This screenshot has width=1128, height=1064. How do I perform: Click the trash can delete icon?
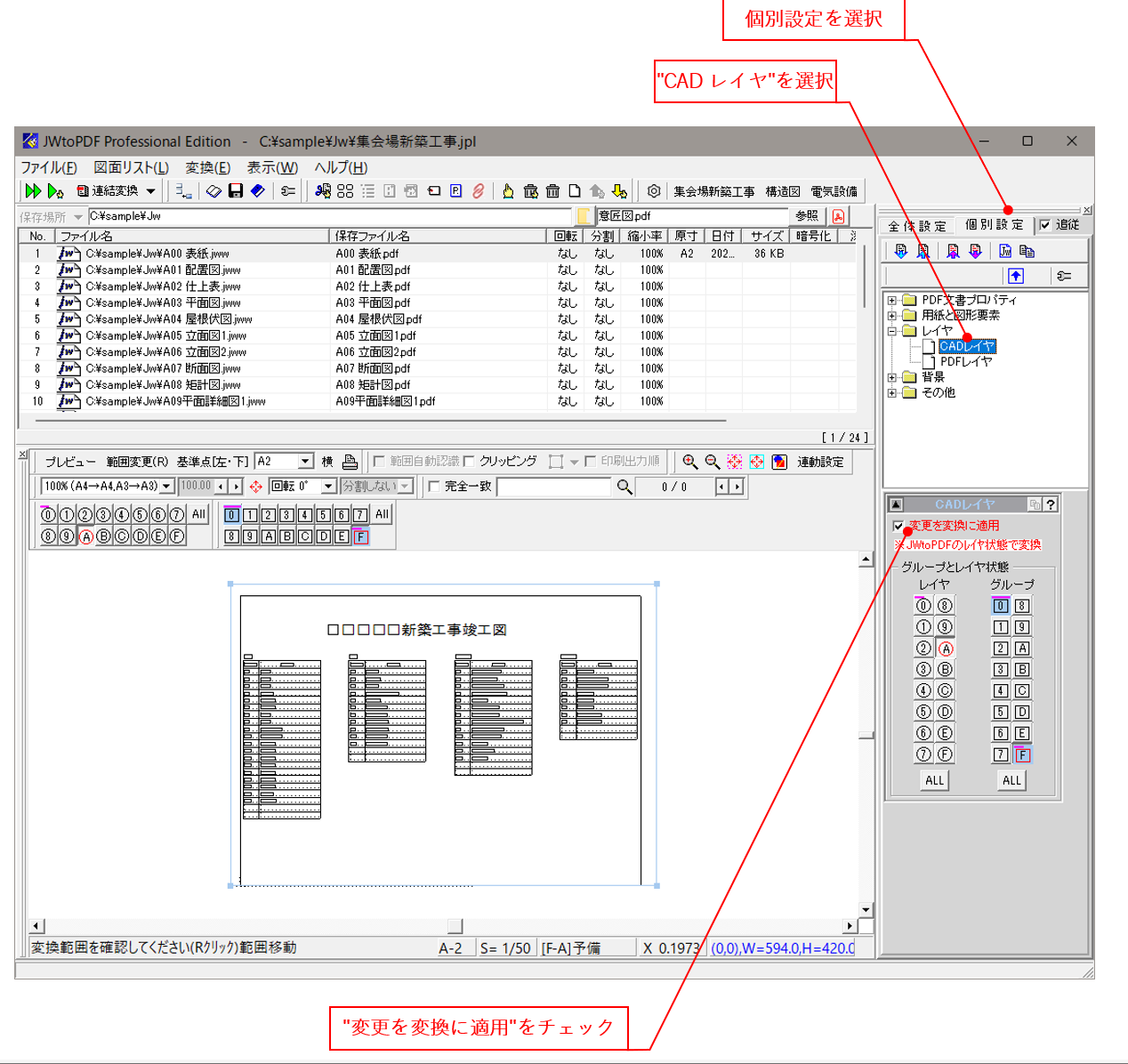click(x=552, y=191)
